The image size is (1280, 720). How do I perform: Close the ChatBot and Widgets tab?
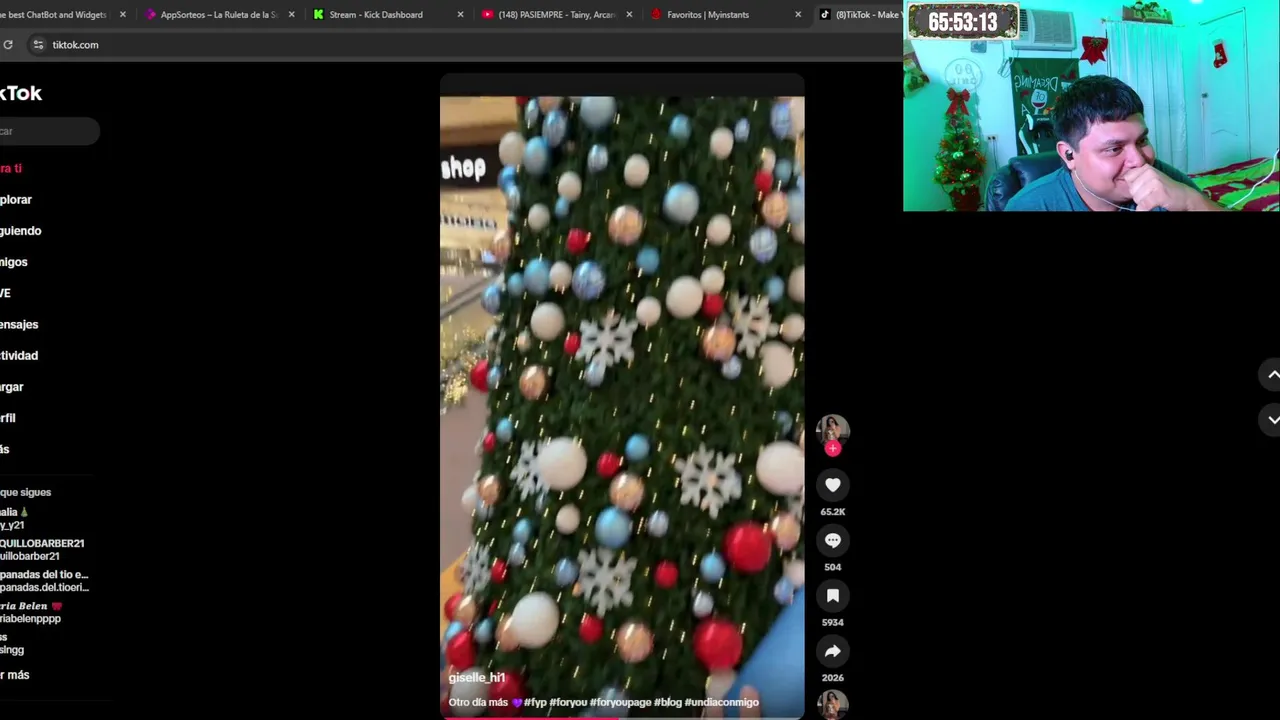[x=123, y=14]
